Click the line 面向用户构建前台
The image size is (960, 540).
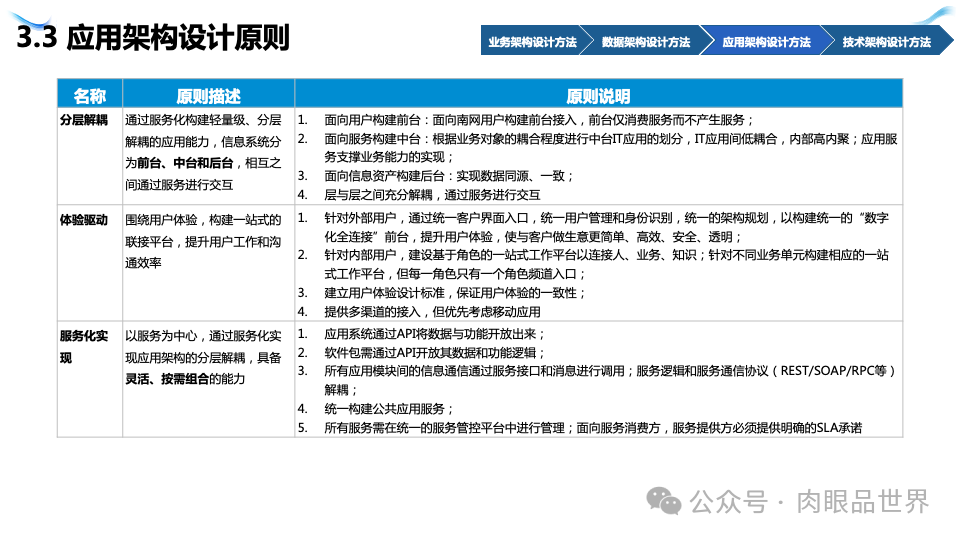pos(539,120)
